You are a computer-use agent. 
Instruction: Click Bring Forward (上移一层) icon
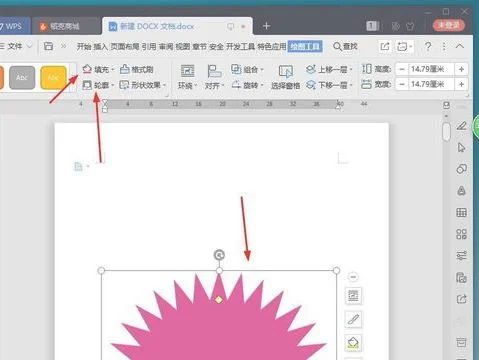(x=311, y=69)
